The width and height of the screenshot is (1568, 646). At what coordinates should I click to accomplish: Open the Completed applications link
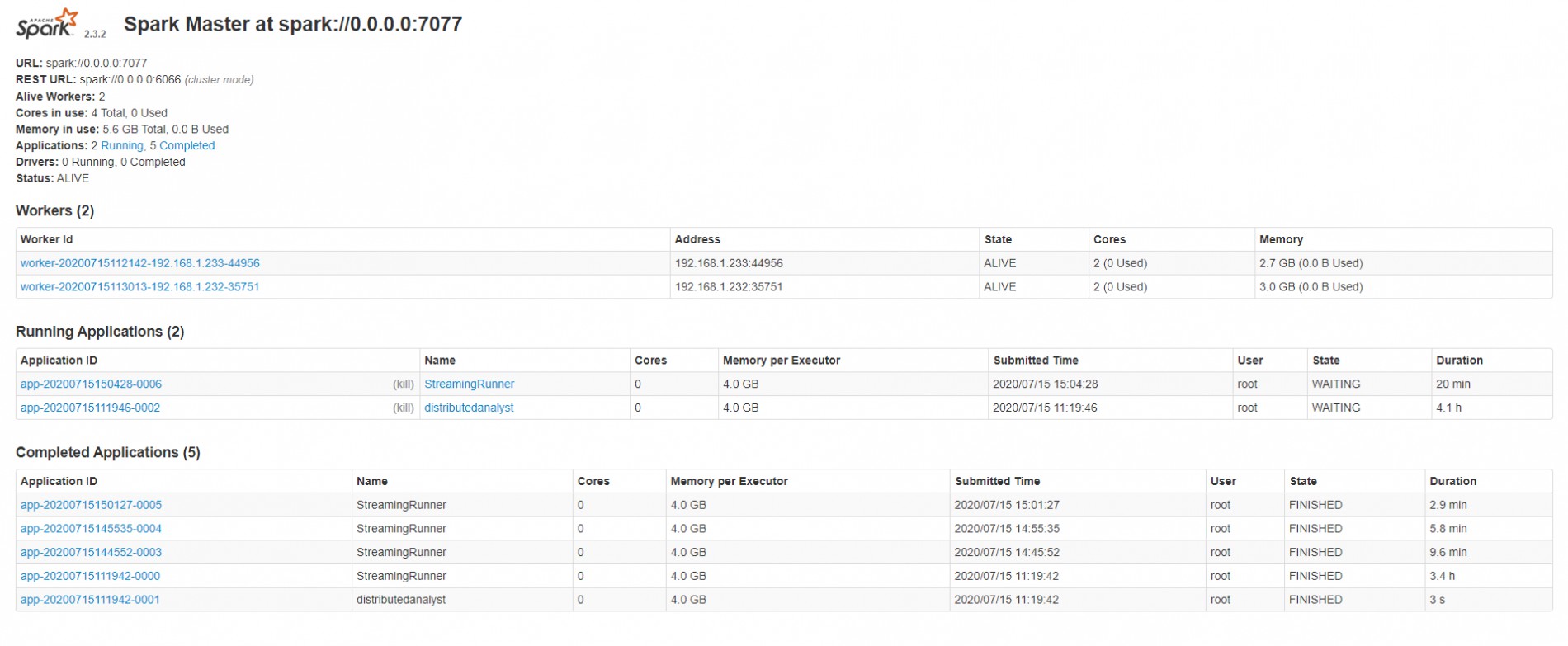click(187, 146)
